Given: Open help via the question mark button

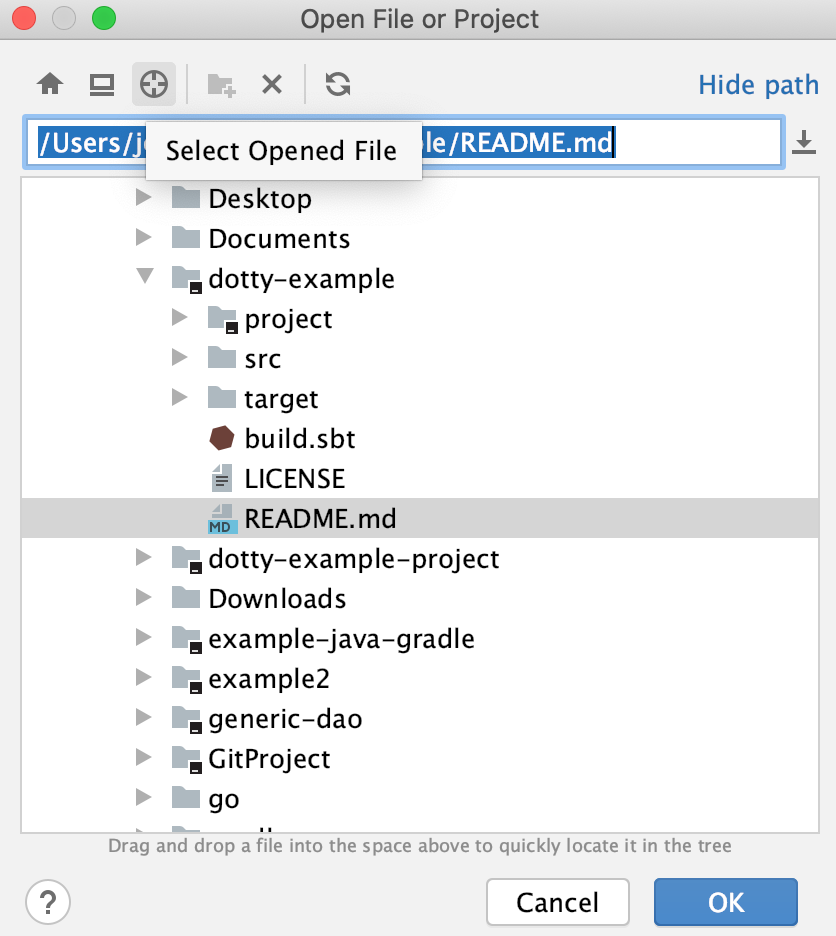Looking at the screenshot, I should coord(47,902).
